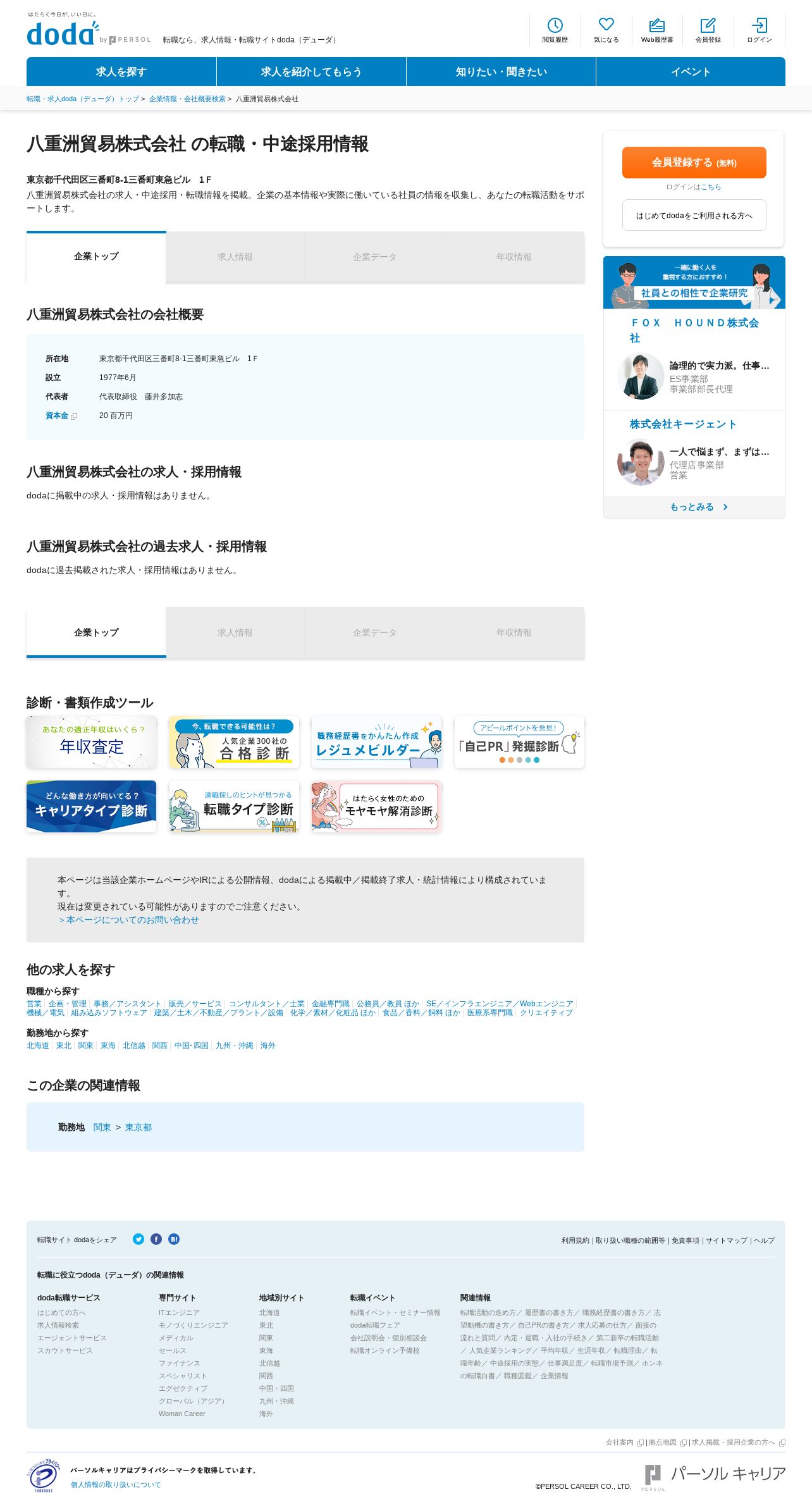Select the lower 年収情報 tab
Screen dimensions: 812x1499
click(x=514, y=632)
